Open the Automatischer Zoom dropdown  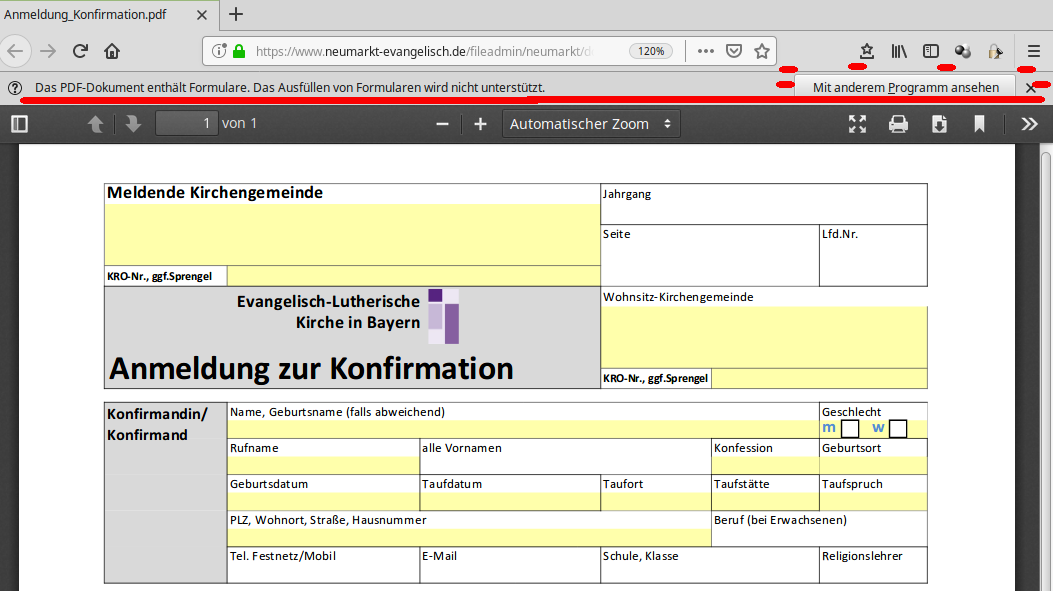(x=591, y=124)
